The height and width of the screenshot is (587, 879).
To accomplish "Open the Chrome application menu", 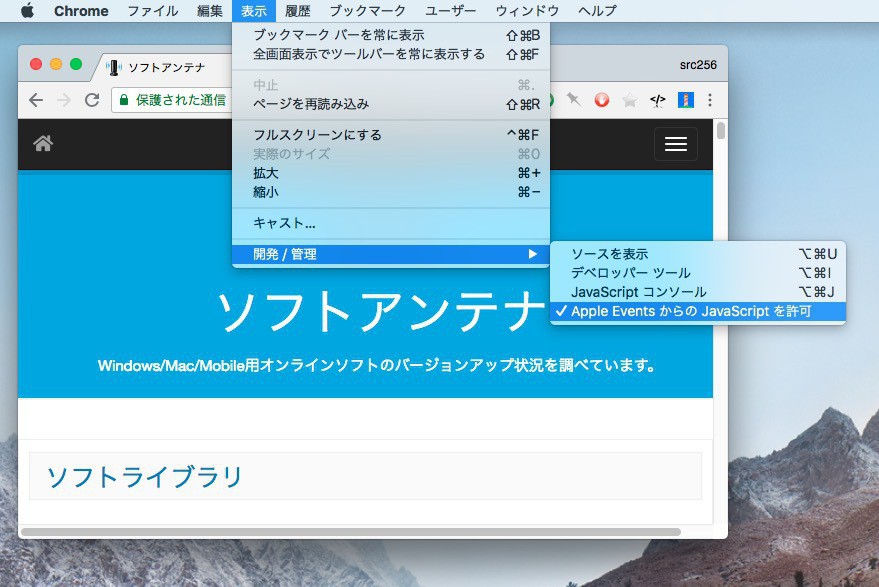I will [x=81, y=11].
